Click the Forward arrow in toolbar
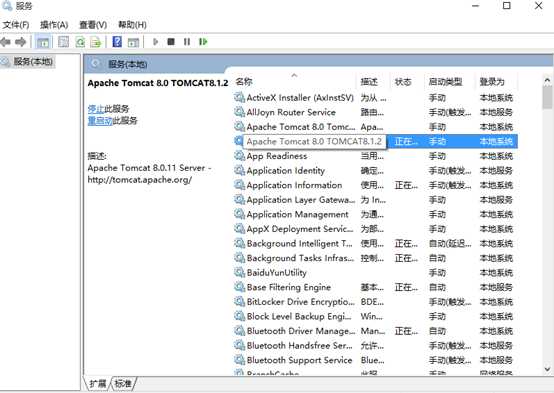 (21, 42)
